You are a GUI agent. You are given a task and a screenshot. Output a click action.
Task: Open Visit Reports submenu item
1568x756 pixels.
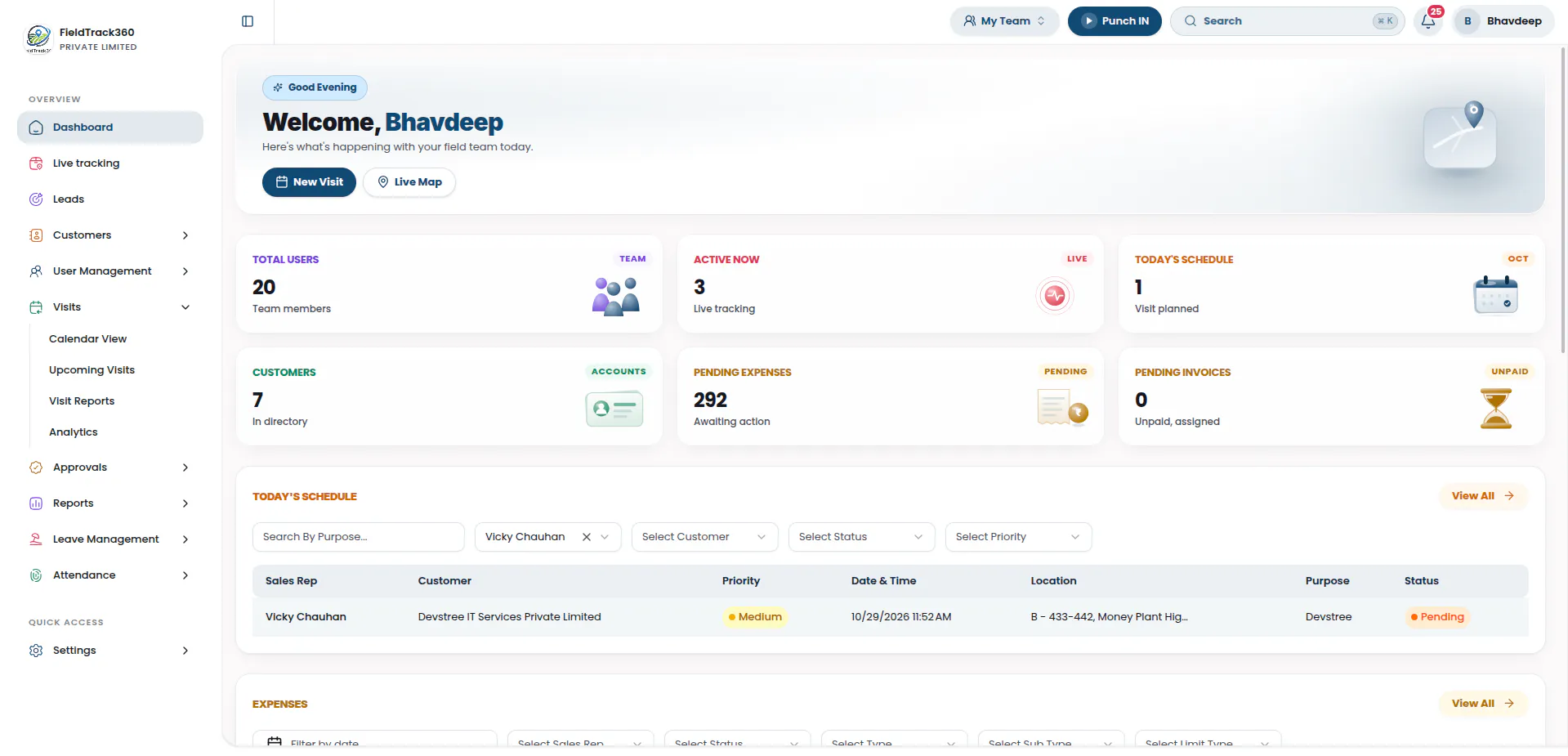point(82,401)
